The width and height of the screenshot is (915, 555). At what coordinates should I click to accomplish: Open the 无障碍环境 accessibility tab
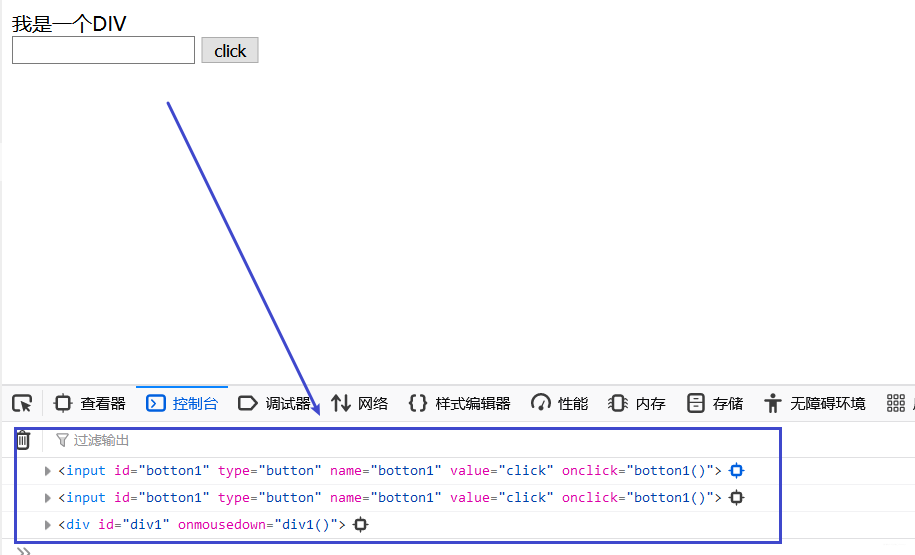pyautogui.click(x=815, y=403)
